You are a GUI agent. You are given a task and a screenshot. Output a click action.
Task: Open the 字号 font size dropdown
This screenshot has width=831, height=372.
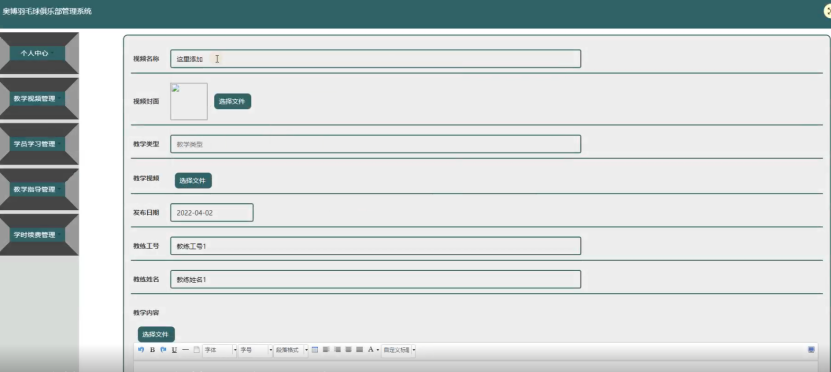pos(255,350)
